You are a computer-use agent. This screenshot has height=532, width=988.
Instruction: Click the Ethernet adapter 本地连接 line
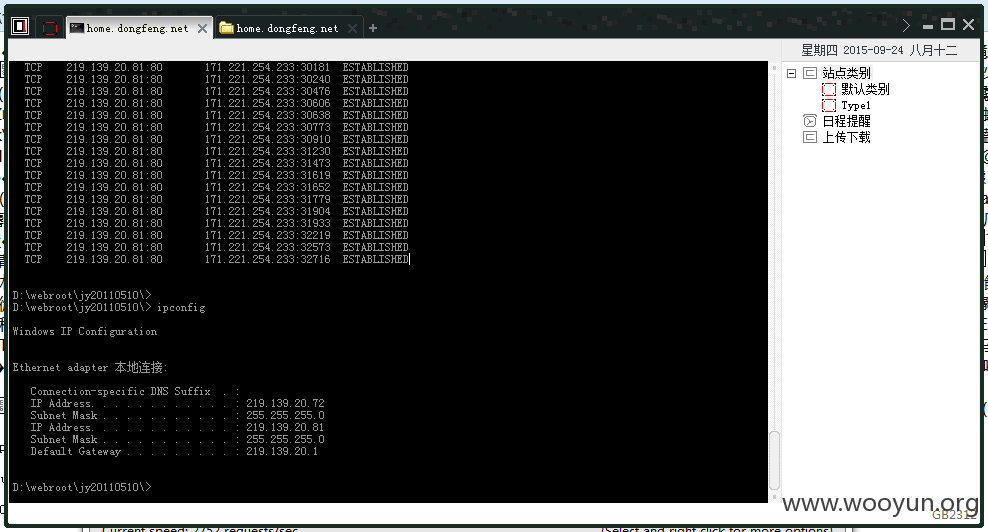pos(89,367)
